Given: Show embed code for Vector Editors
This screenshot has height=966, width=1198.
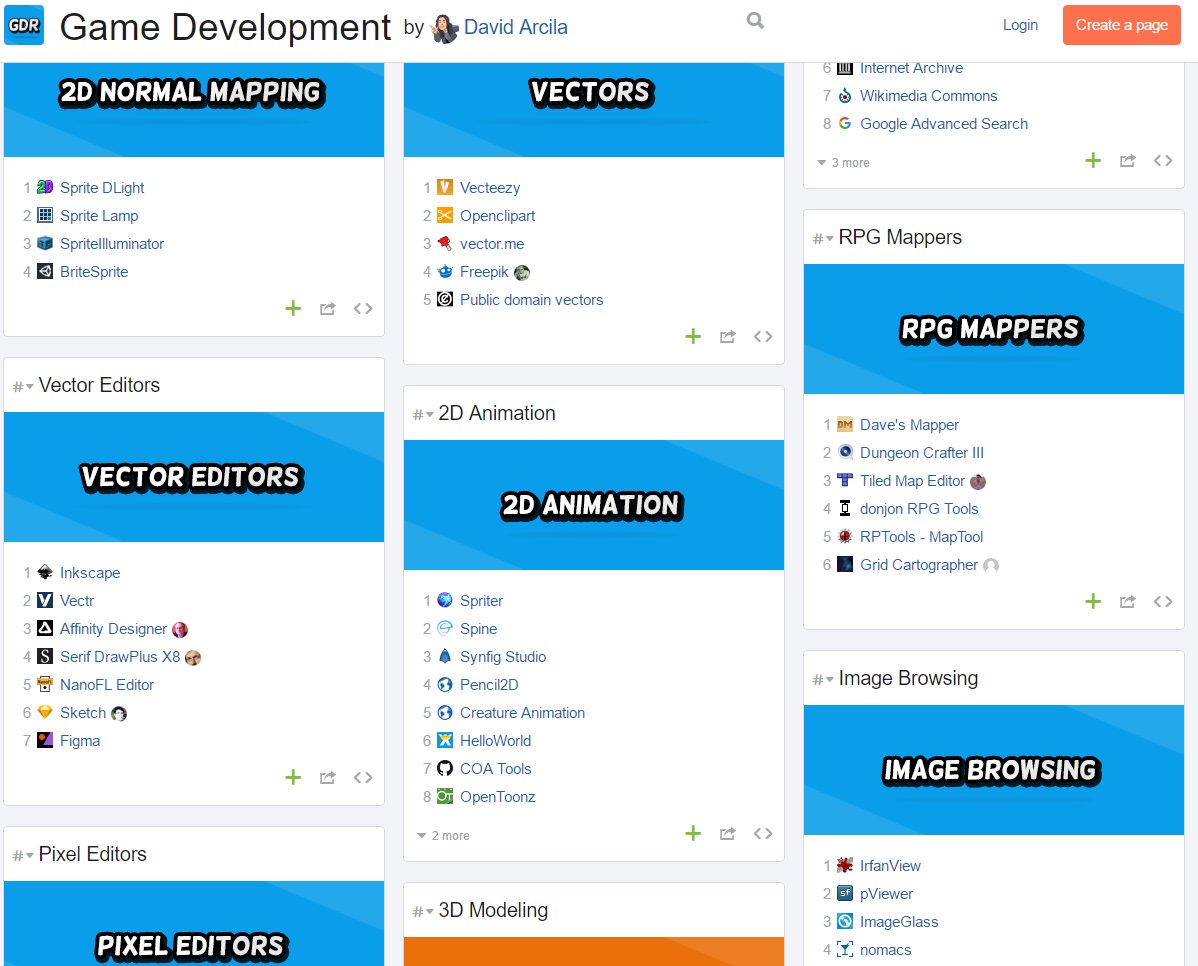Looking at the screenshot, I should (x=363, y=777).
